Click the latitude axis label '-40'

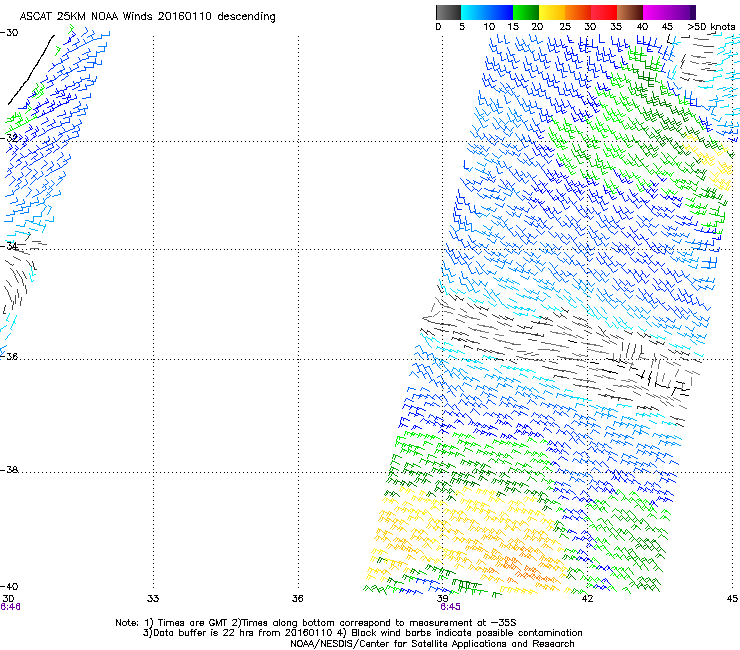(9, 586)
